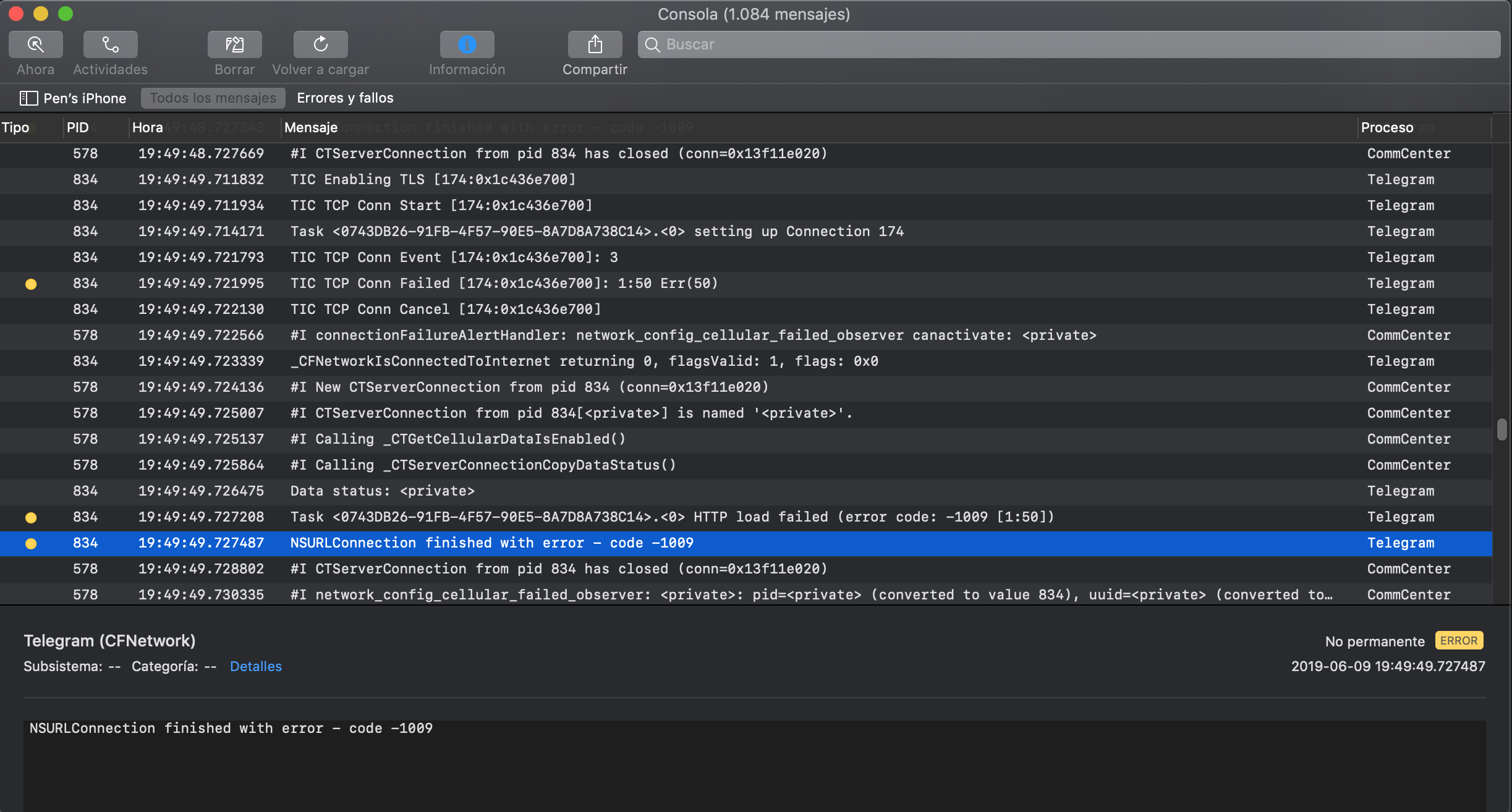This screenshot has height=812, width=1512.
Task: Click the yellow ERROR badge
Action: point(1458,641)
